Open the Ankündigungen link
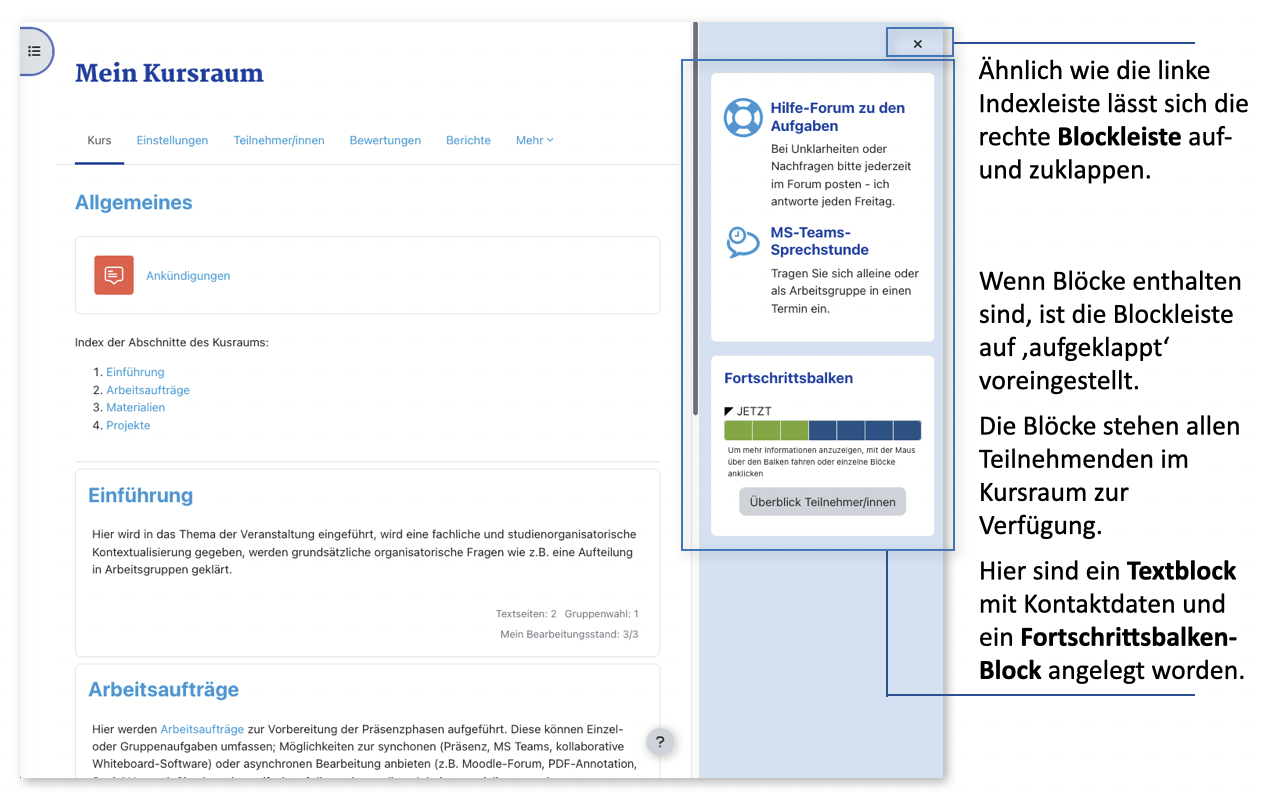Image resolution: width=1271 pixels, height=811 pixels. pos(188,276)
